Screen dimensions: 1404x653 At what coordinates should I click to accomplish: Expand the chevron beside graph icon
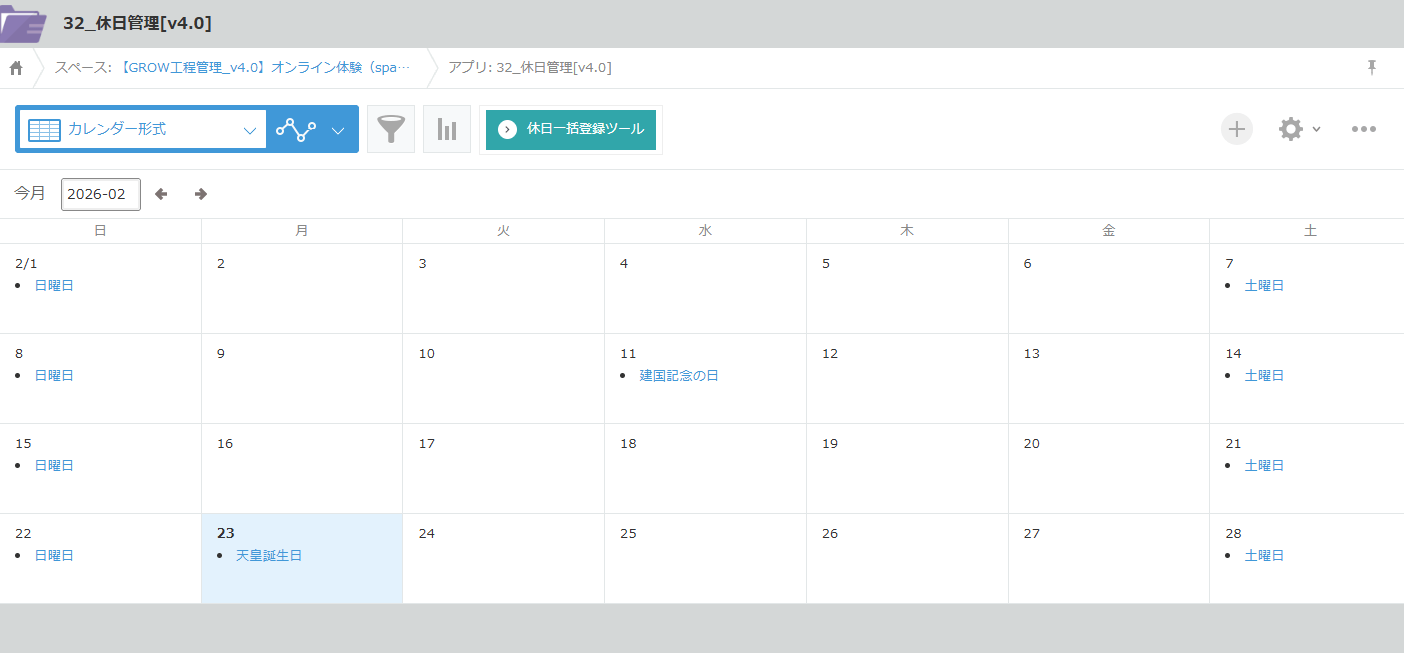pyautogui.click(x=338, y=130)
